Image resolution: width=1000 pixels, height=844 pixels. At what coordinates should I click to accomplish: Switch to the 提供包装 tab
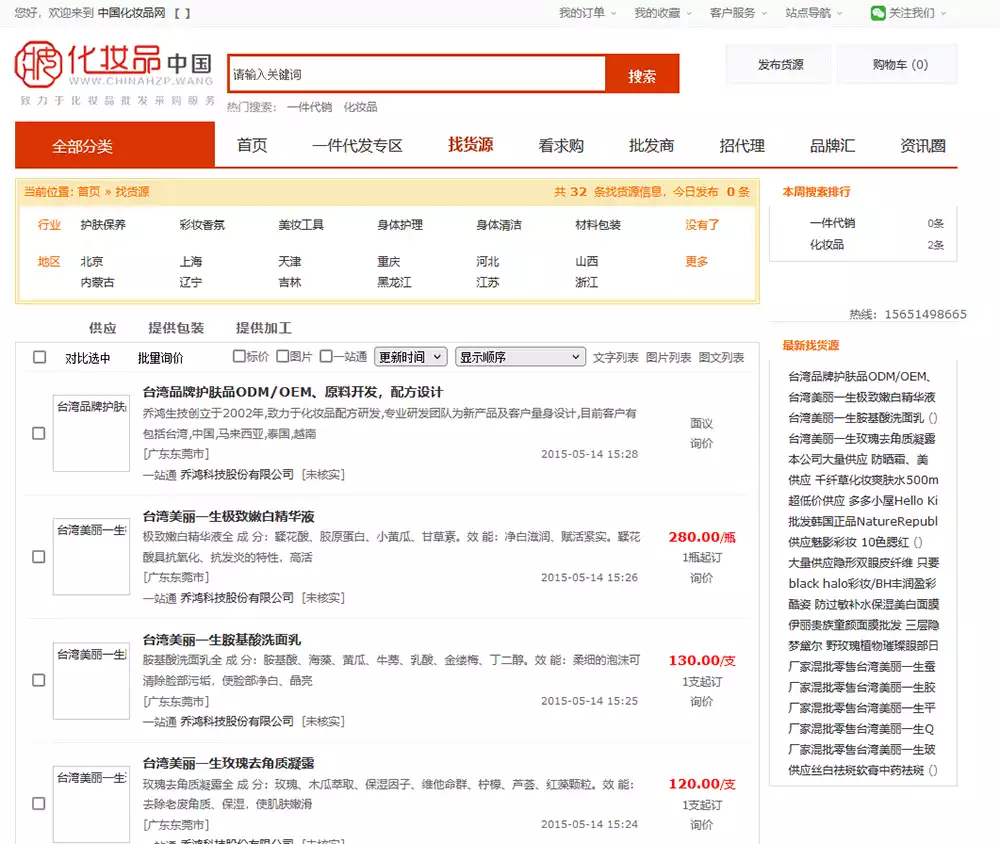point(176,328)
